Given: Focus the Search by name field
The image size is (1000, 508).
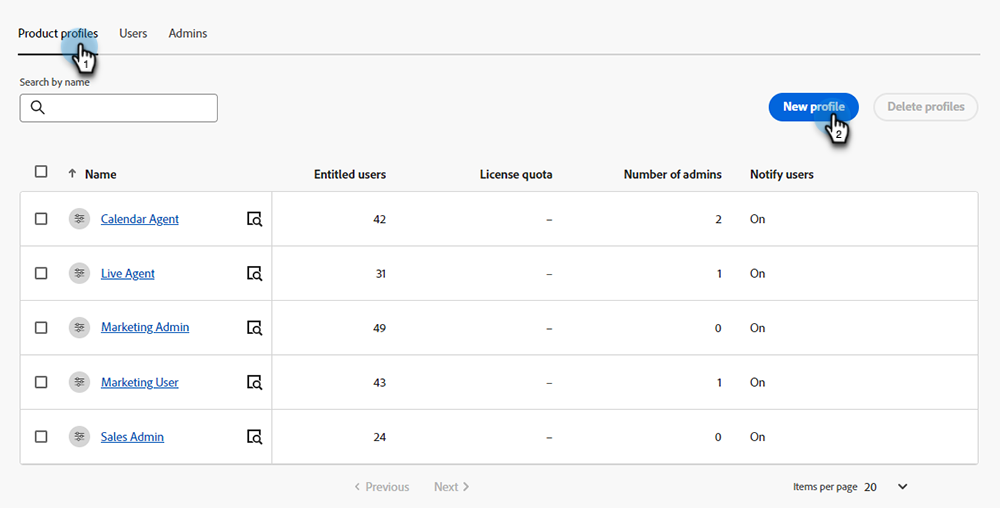Looking at the screenshot, I should click(x=130, y=108).
